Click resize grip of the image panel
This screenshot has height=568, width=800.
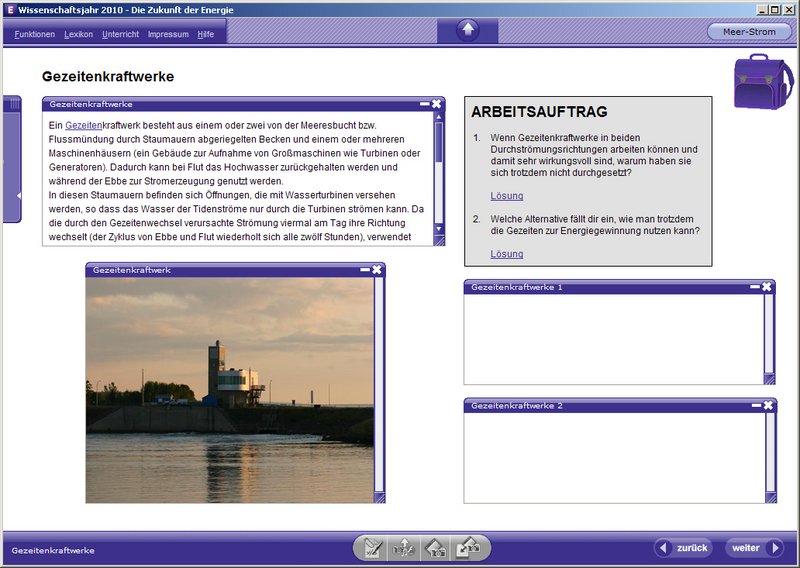(380, 497)
